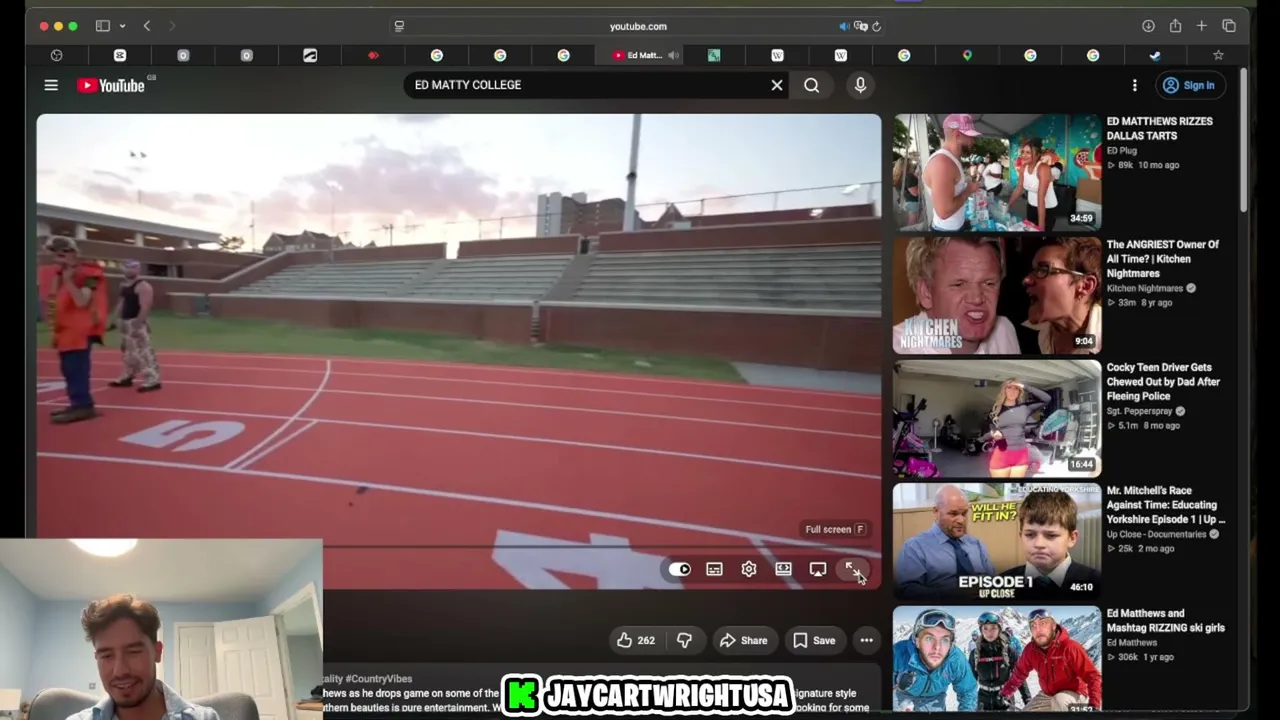Open 'Ed Matthews and Mashtag RIZZING ski girls' title
The height and width of the screenshot is (720, 1280).
1166,621
